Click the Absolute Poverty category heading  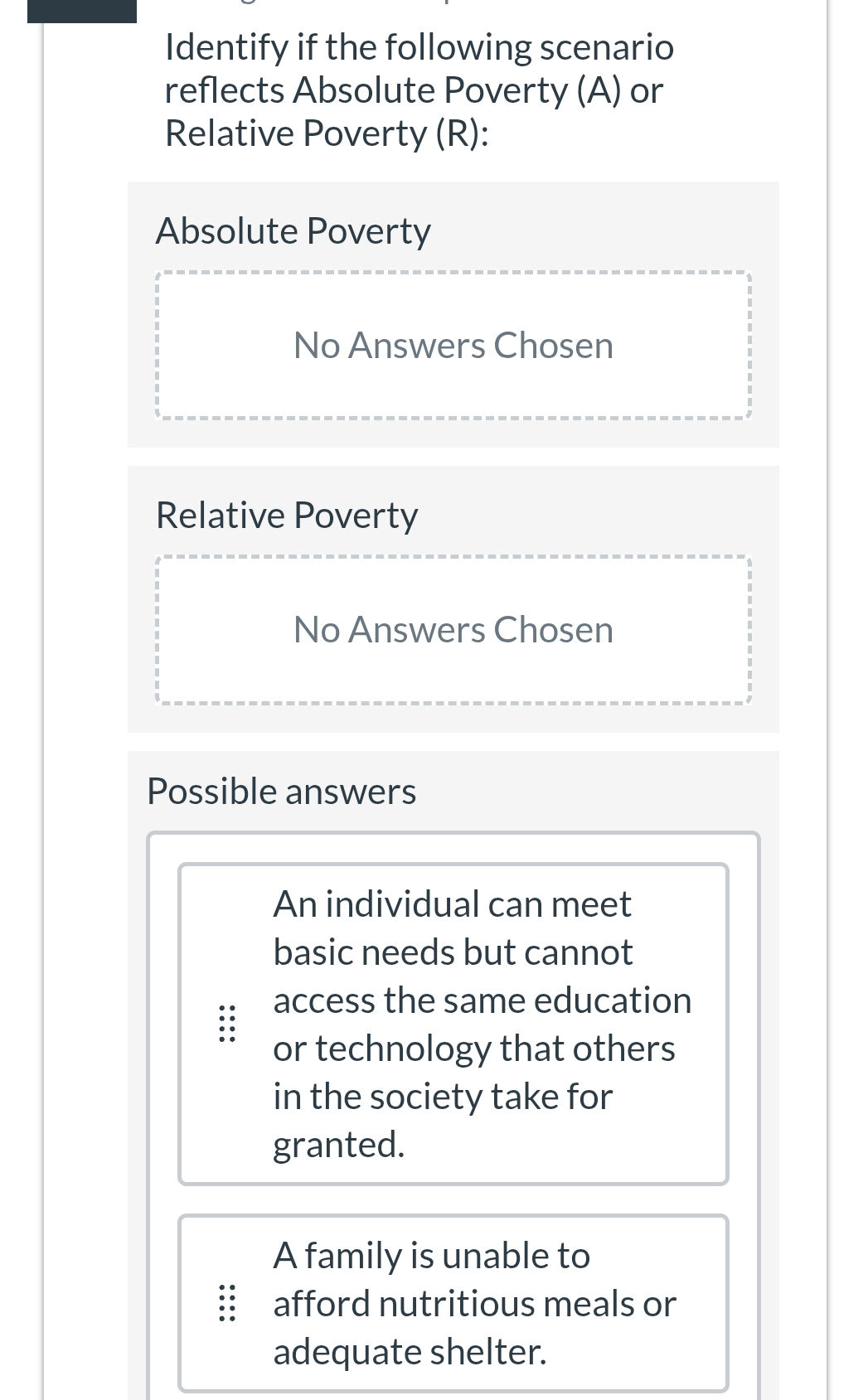point(293,230)
